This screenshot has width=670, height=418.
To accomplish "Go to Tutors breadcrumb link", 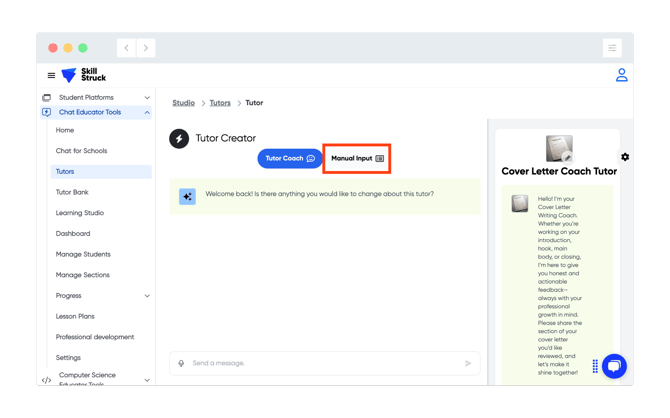I will click(x=220, y=103).
